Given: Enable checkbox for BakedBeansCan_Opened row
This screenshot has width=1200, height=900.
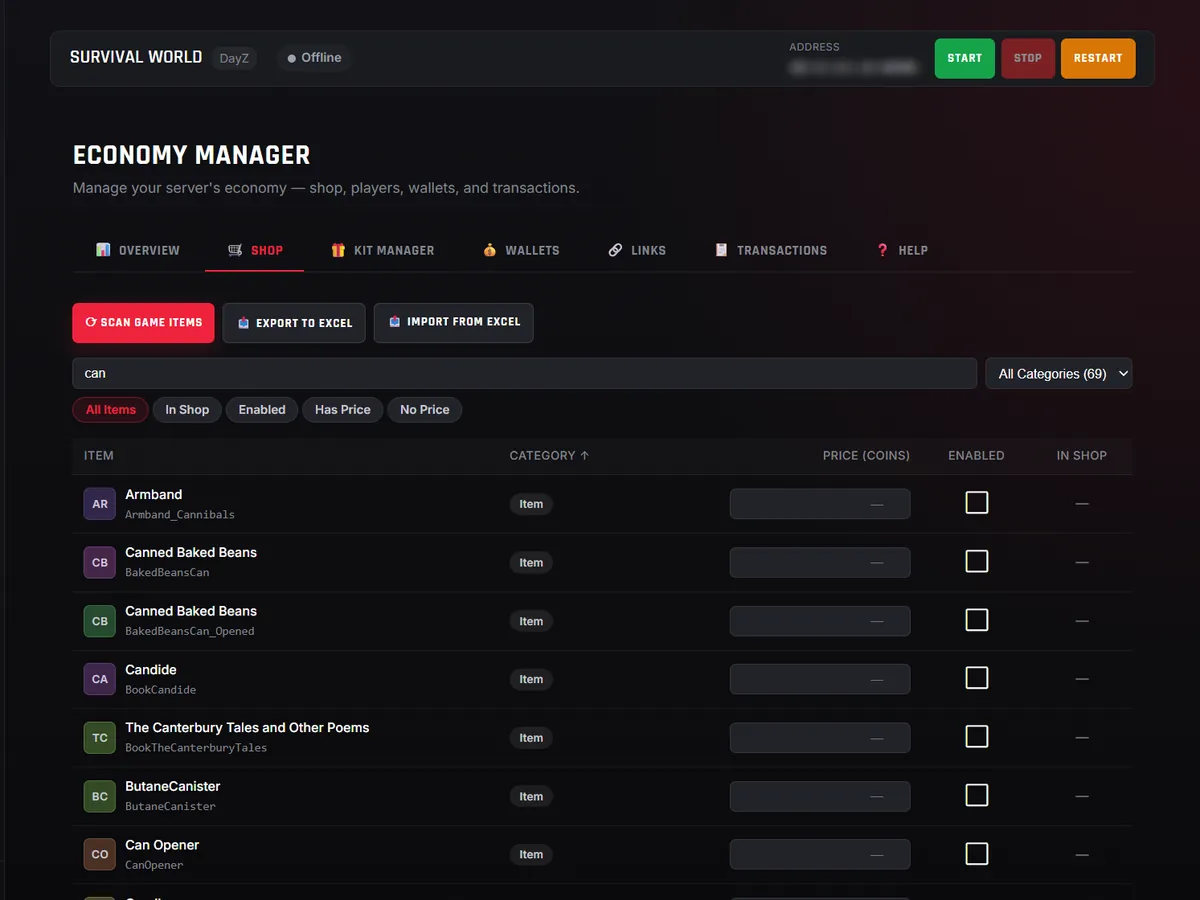Looking at the screenshot, I should (977, 620).
